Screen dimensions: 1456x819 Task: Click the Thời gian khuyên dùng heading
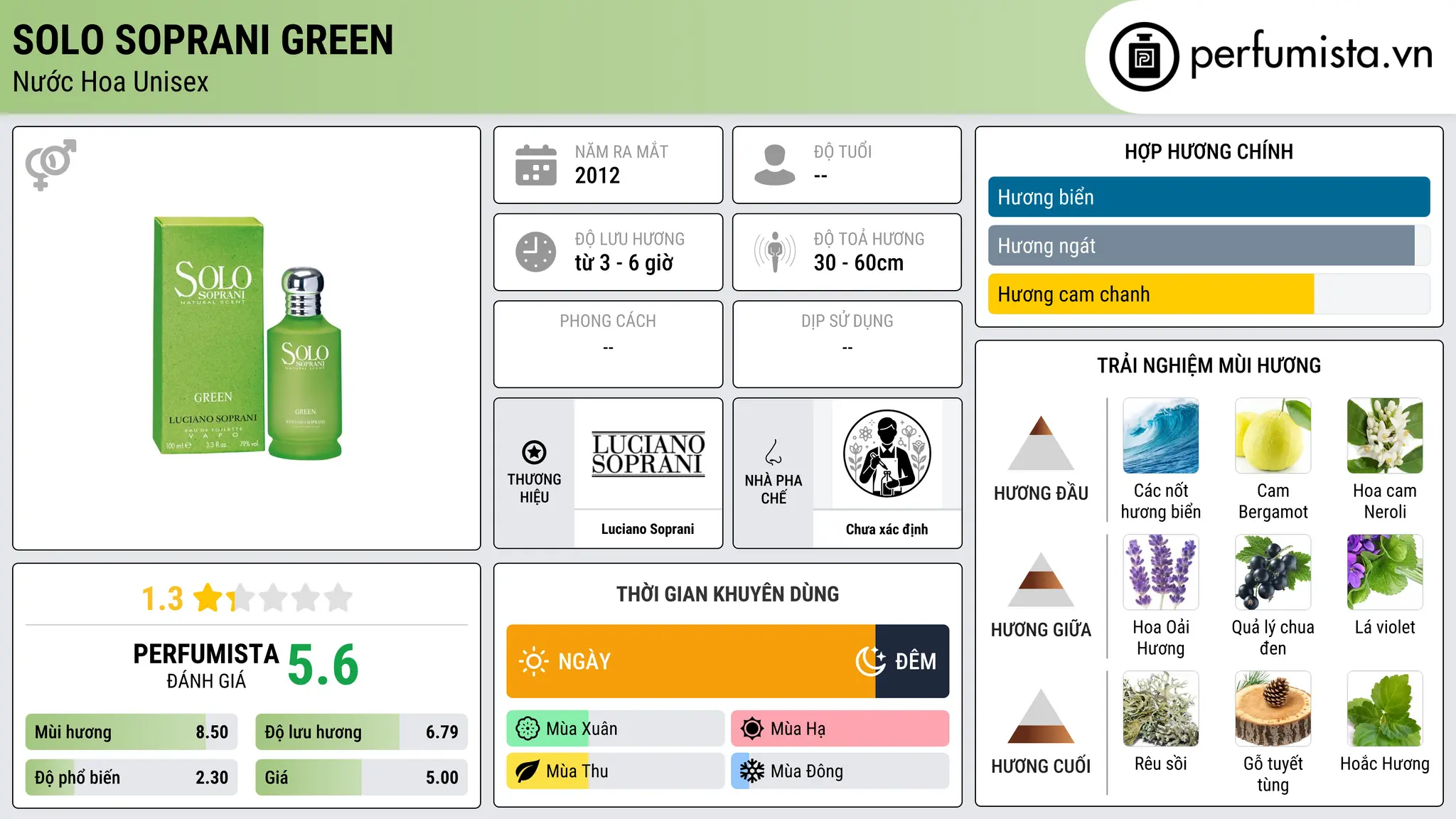pyautogui.click(x=727, y=594)
